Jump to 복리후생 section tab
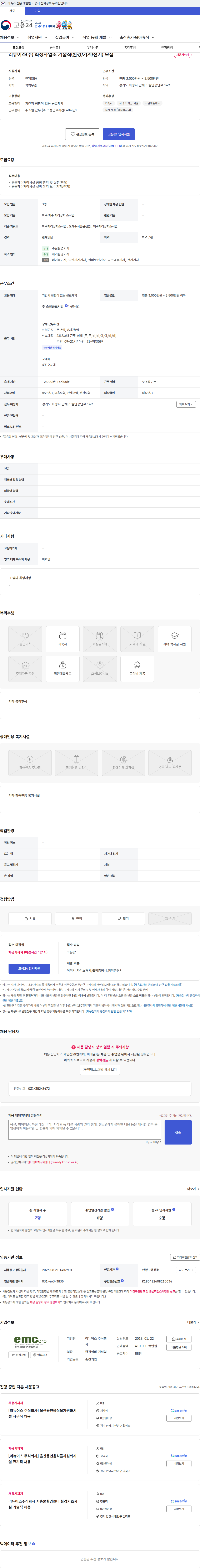Screen dimensions: 200x1568 pos(130,47)
